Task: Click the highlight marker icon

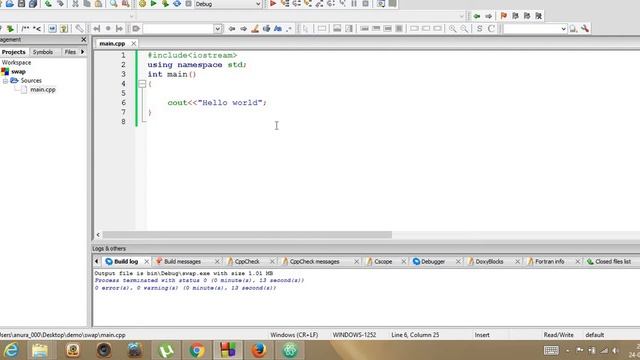Action: (255, 29)
